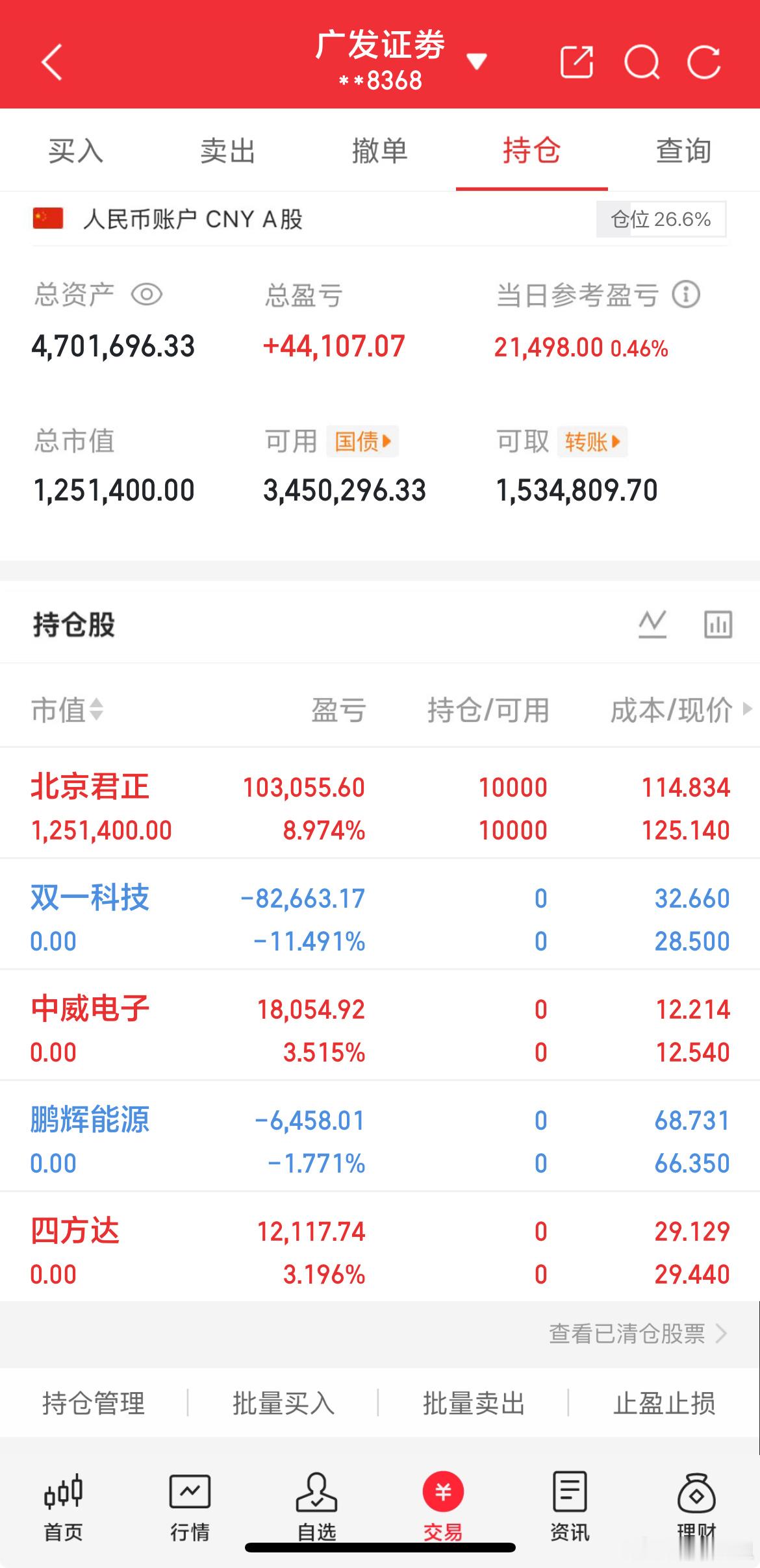Refresh account data with the reload icon
This screenshot has height=1568, width=760.
coord(704,62)
